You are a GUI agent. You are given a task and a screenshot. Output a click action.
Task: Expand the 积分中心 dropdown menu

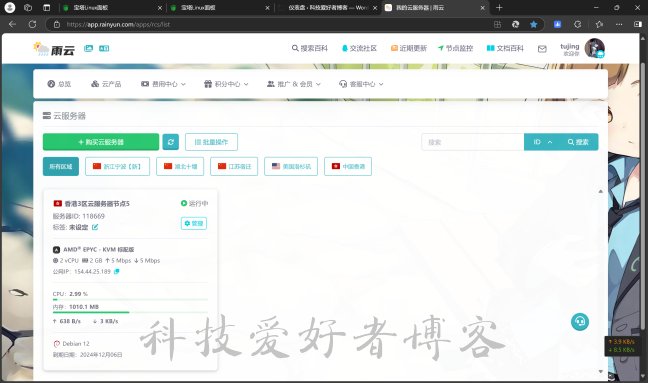pyautogui.click(x=226, y=84)
